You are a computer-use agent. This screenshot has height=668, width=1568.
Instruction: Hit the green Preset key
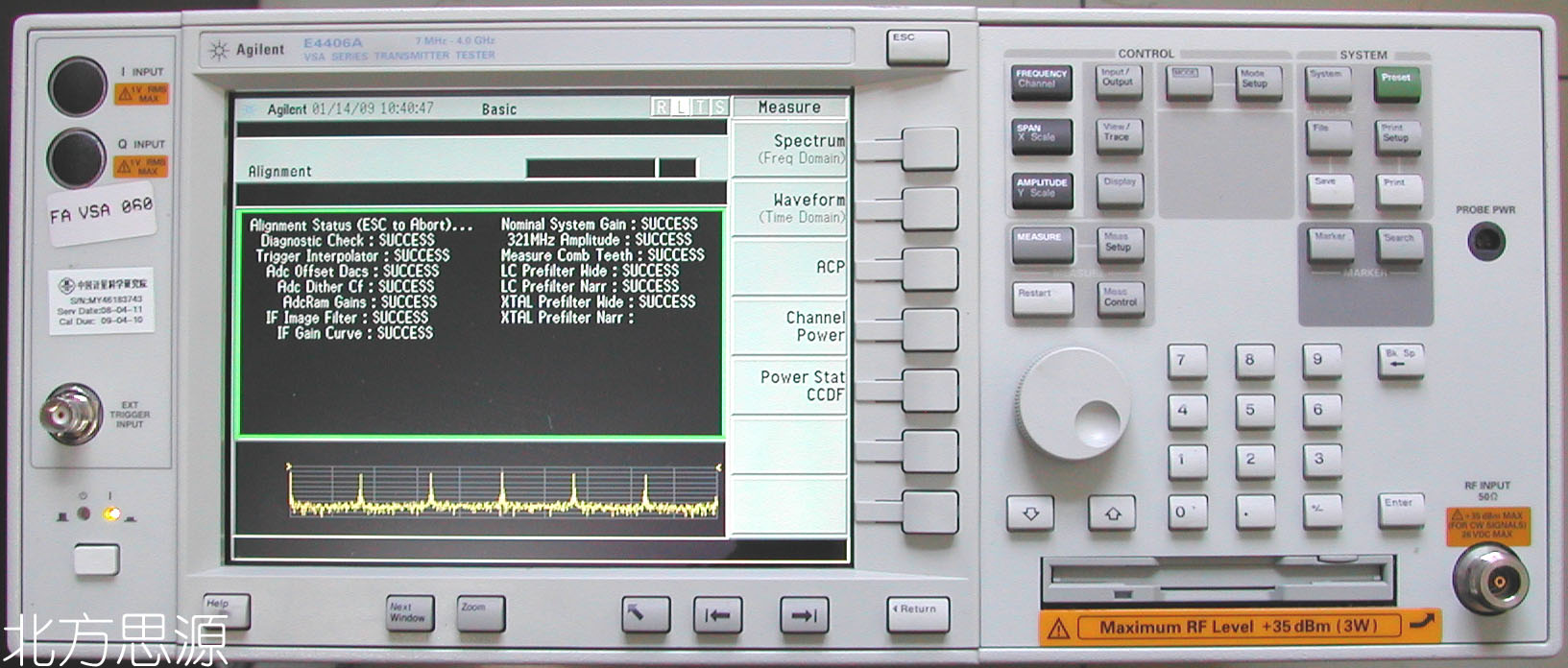pos(1397,83)
